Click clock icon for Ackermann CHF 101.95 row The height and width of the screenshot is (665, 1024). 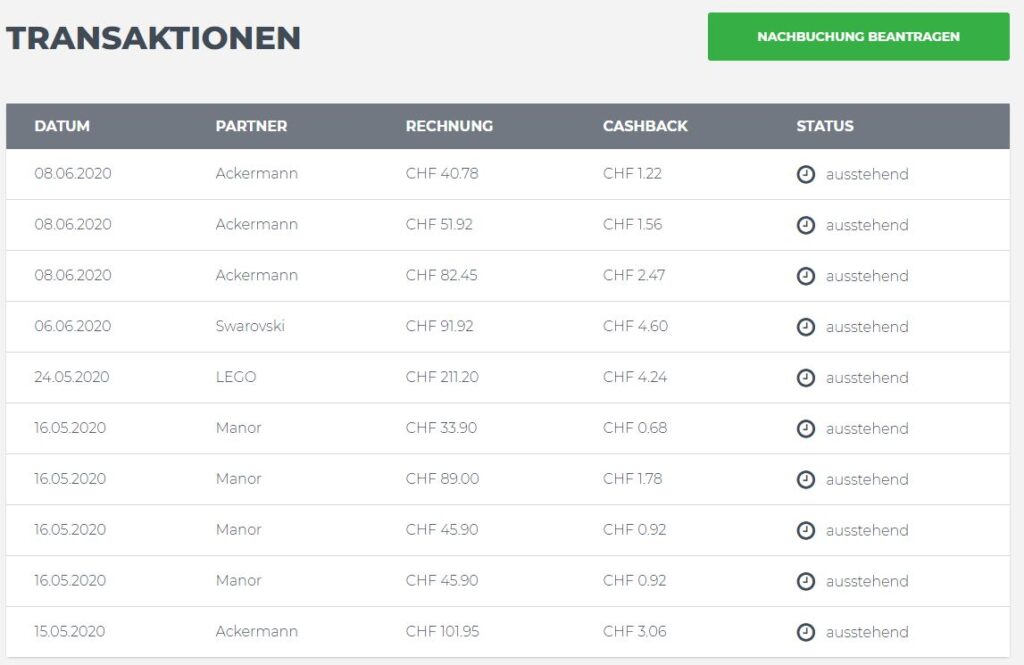pos(806,632)
